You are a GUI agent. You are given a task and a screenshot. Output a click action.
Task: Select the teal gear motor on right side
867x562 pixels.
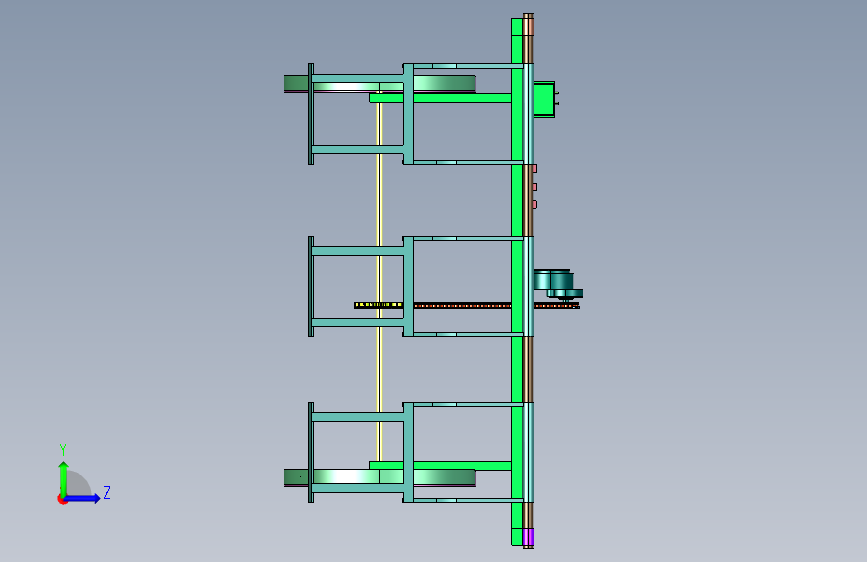click(x=558, y=284)
